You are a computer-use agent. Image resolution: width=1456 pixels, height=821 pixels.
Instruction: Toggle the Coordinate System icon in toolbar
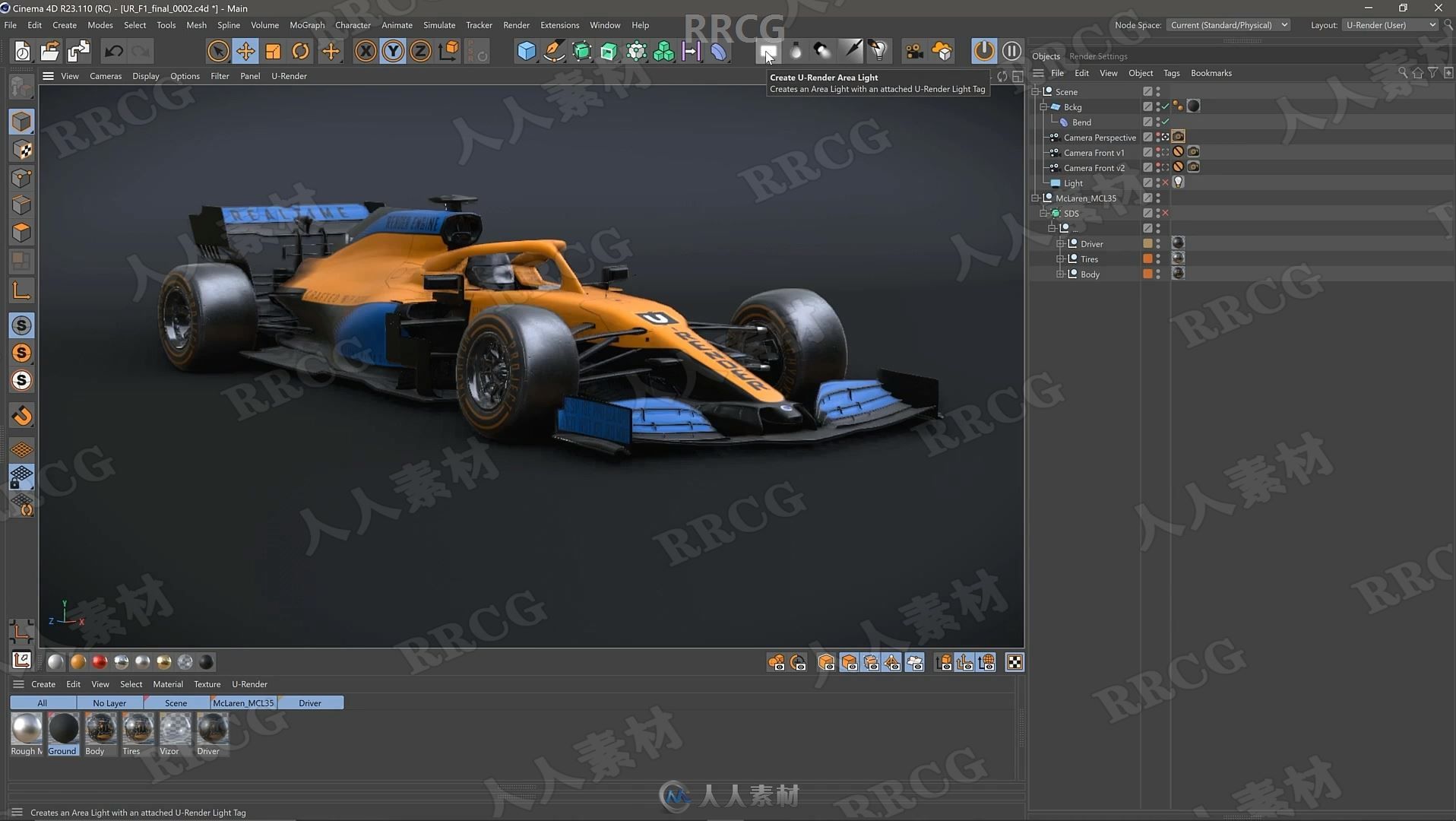click(448, 52)
